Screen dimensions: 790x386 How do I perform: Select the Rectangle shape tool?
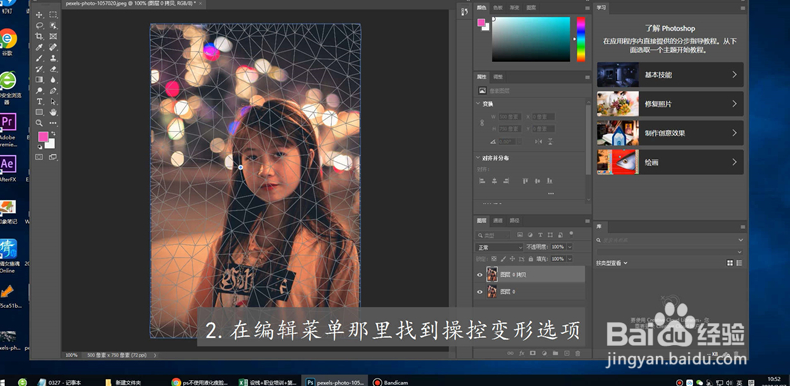(x=39, y=112)
